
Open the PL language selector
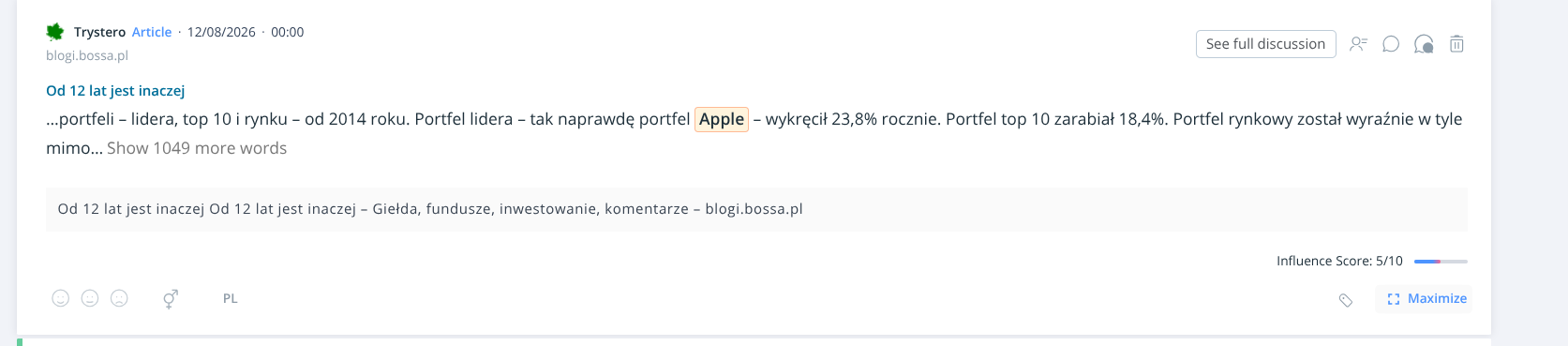pyautogui.click(x=231, y=298)
